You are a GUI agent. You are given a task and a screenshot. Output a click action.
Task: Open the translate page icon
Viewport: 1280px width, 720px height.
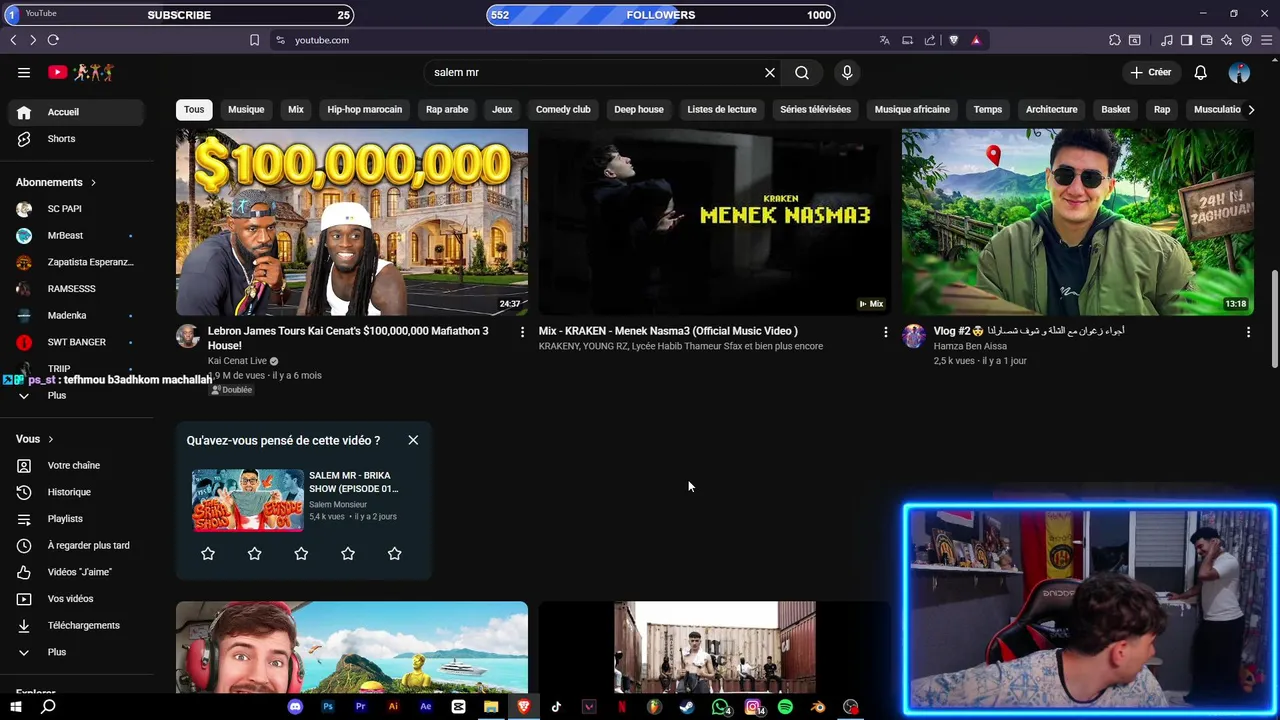[884, 40]
